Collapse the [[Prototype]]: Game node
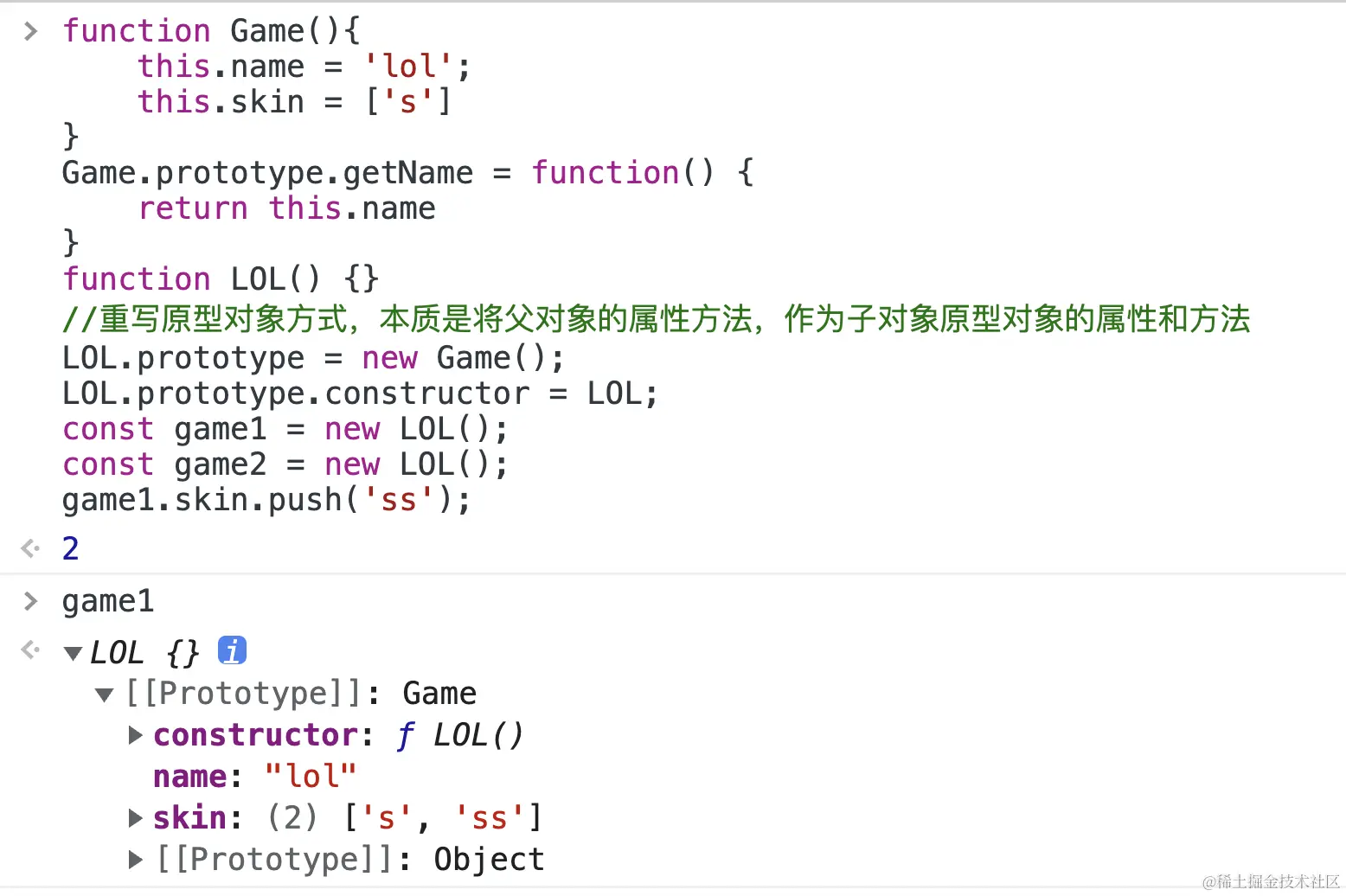Image resolution: width=1346 pixels, height=896 pixels. 105,694
